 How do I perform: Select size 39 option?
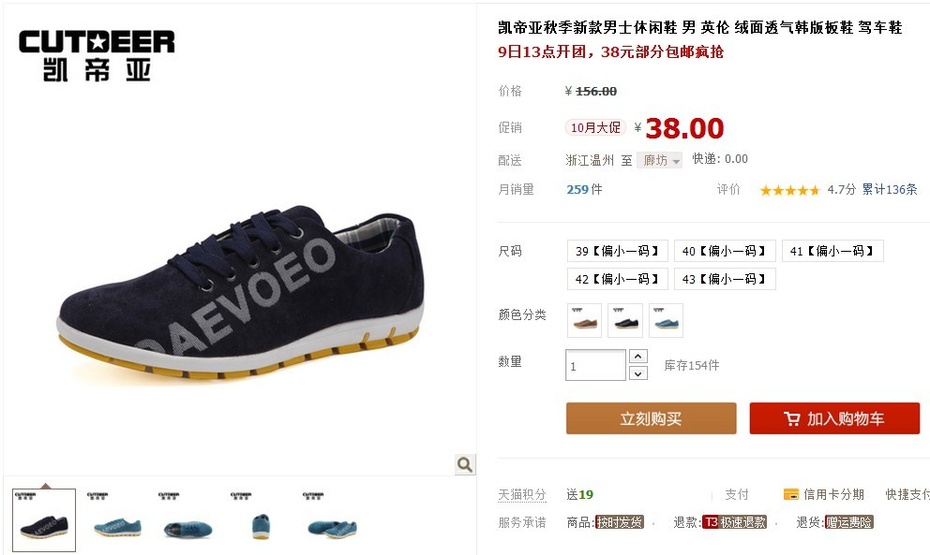point(617,251)
